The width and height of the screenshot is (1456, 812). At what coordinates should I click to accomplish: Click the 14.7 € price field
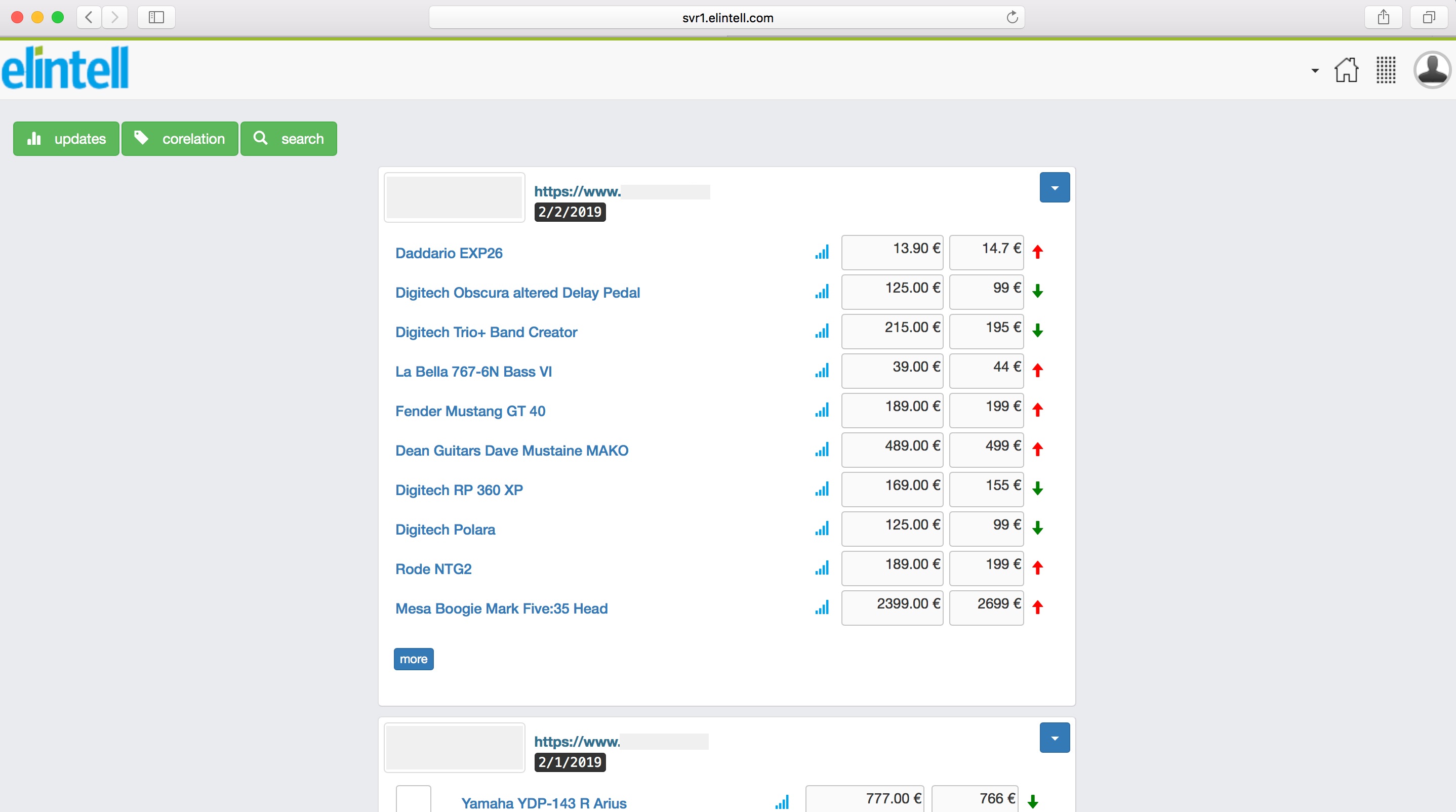[x=986, y=252]
